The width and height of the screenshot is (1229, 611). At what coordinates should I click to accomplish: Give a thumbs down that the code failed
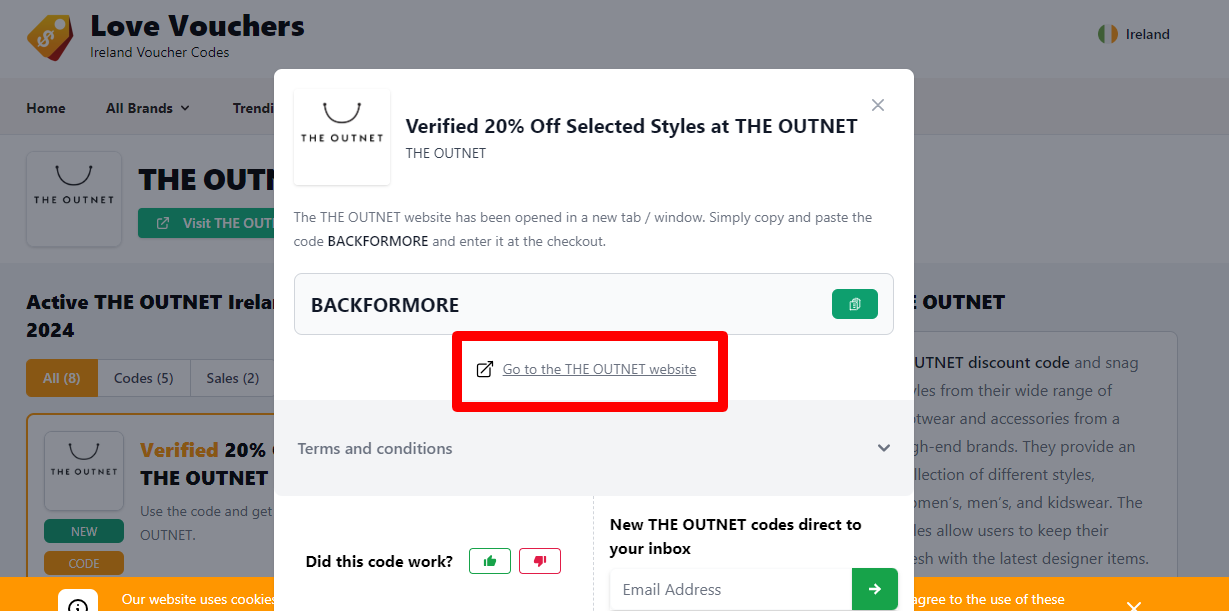pos(539,561)
